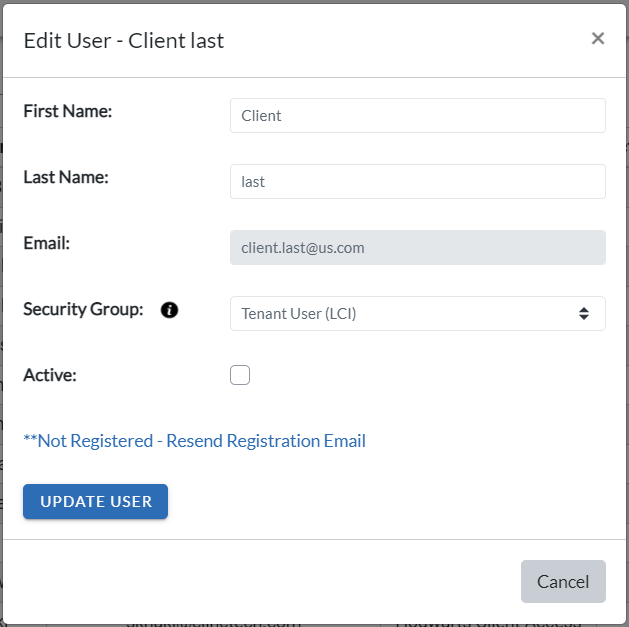Open the Security Group dropdown
629x627 pixels.
(417, 314)
